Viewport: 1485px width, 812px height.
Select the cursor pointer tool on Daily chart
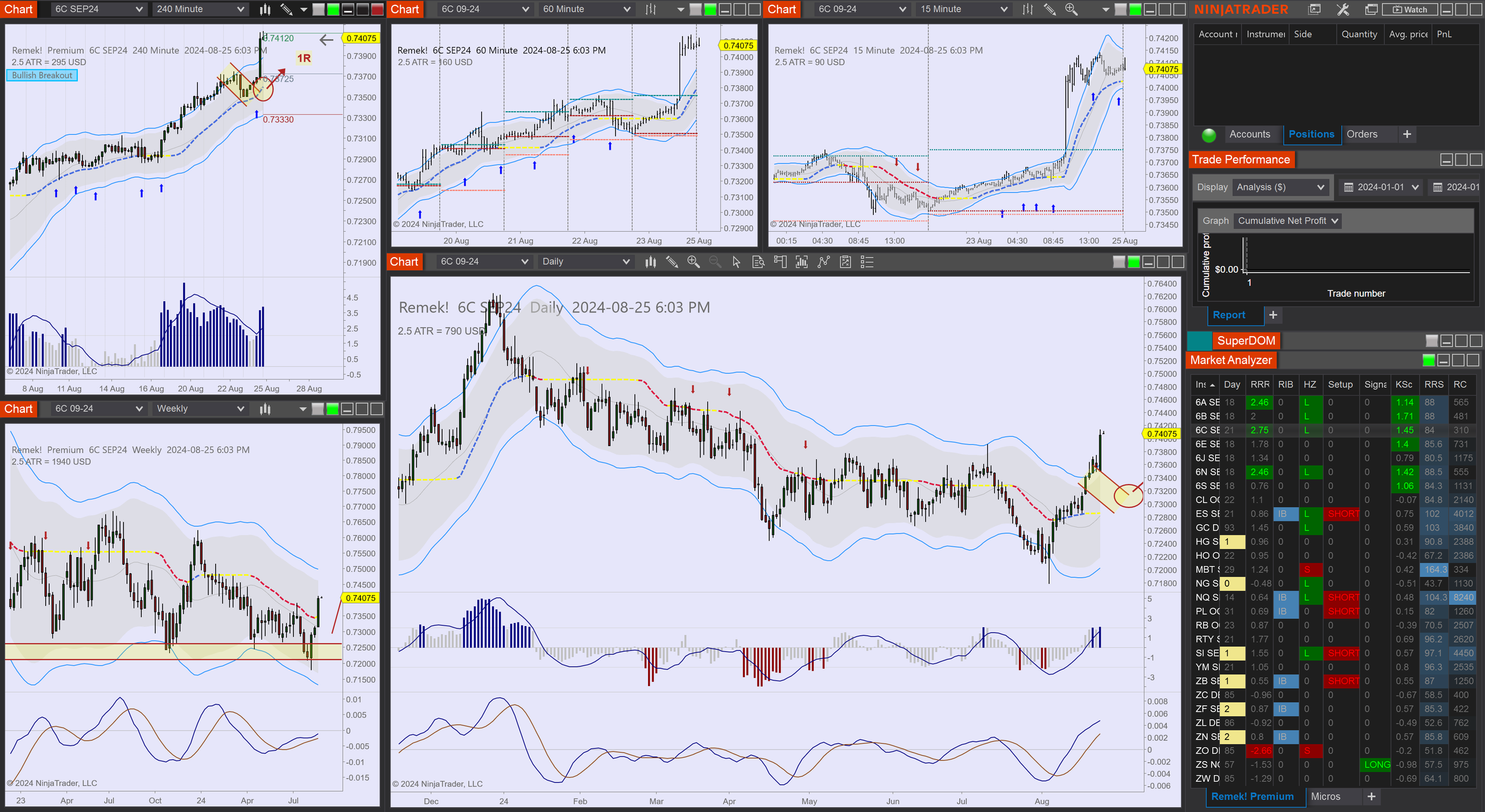tap(737, 262)
